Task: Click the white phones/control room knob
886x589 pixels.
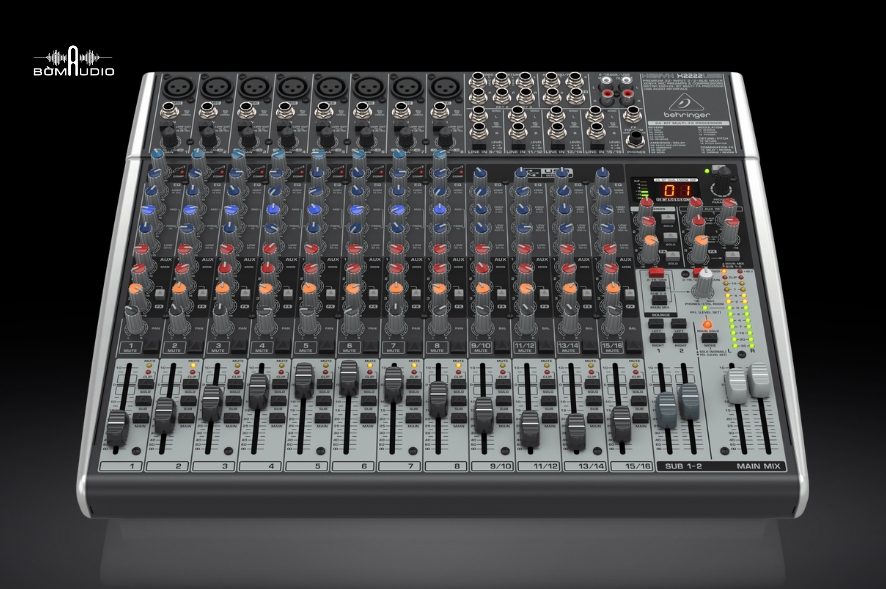Action: (x=705, y=281)
